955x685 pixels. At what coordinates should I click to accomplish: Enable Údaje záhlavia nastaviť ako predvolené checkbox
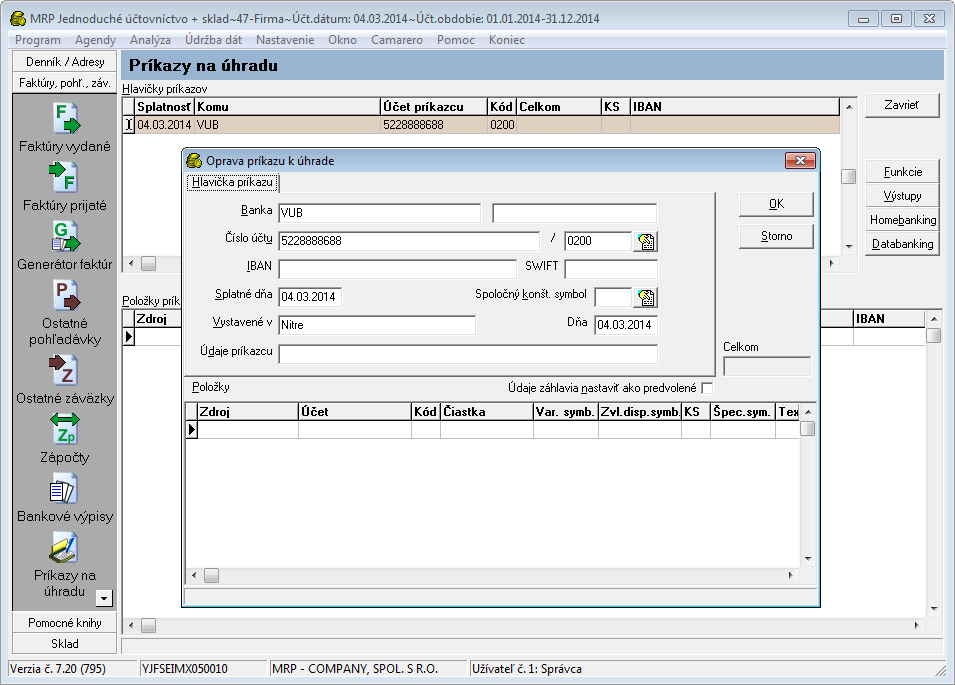(x=707, y=388)
